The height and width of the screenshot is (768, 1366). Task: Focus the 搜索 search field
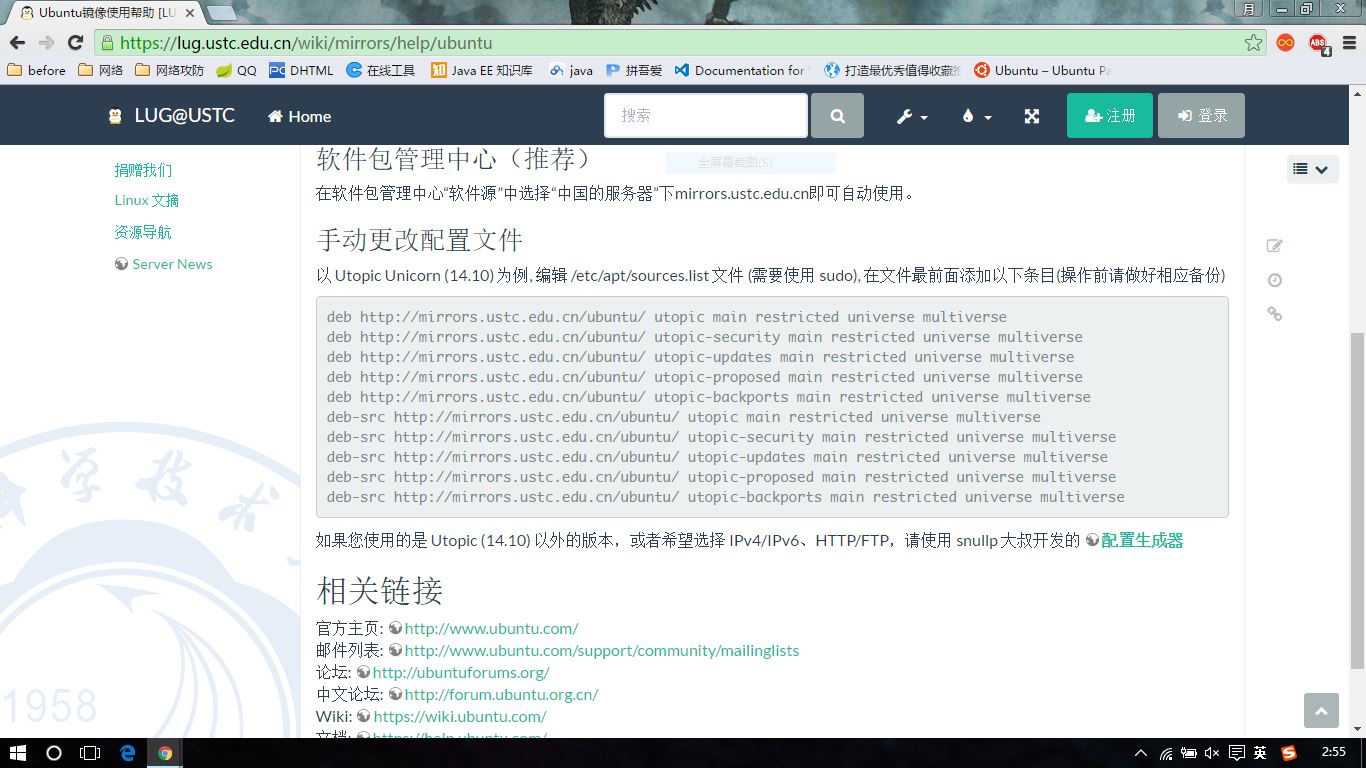(706, 116)
